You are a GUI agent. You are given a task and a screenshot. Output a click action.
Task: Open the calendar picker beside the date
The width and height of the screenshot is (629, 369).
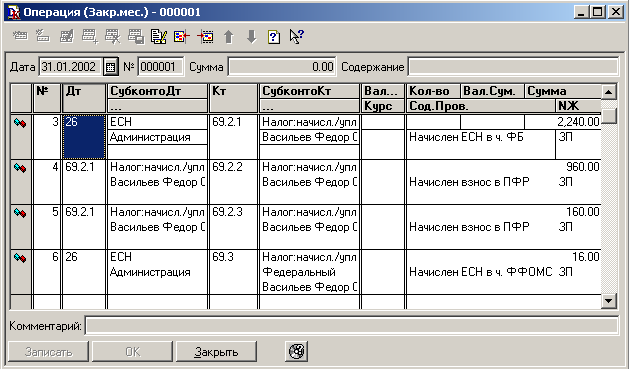coord(110,67)
